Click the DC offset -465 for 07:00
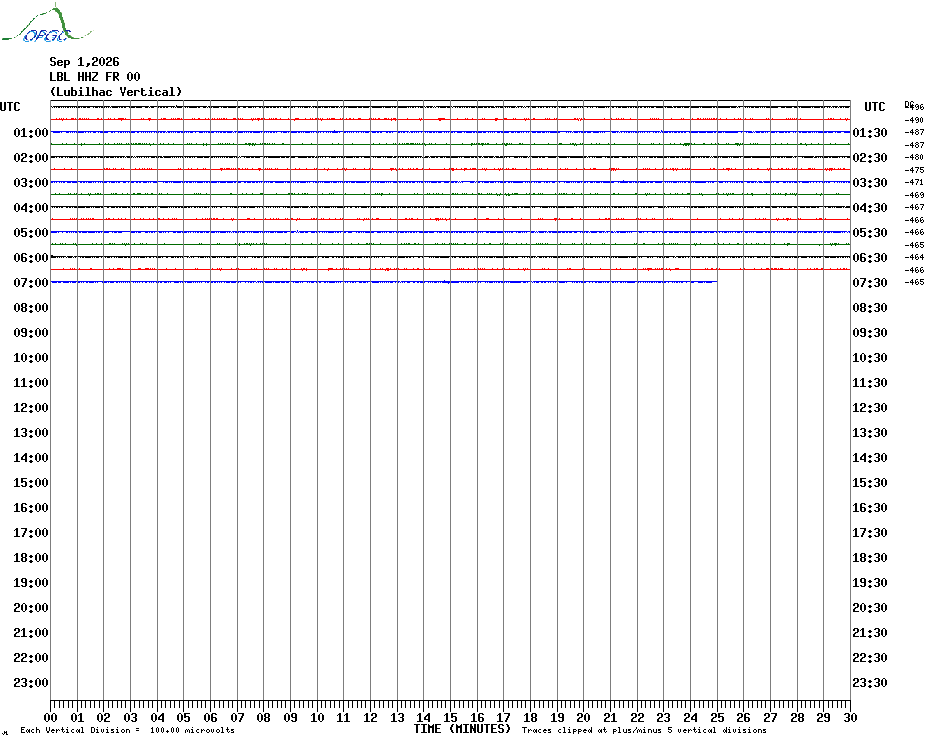 (914, 282)
